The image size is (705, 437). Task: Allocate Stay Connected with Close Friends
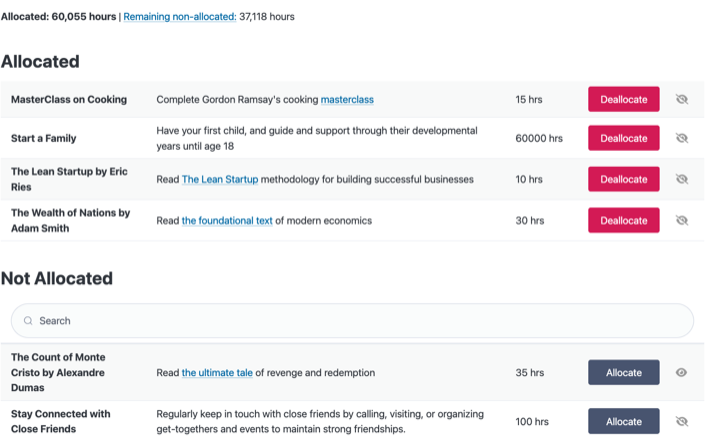623,421
